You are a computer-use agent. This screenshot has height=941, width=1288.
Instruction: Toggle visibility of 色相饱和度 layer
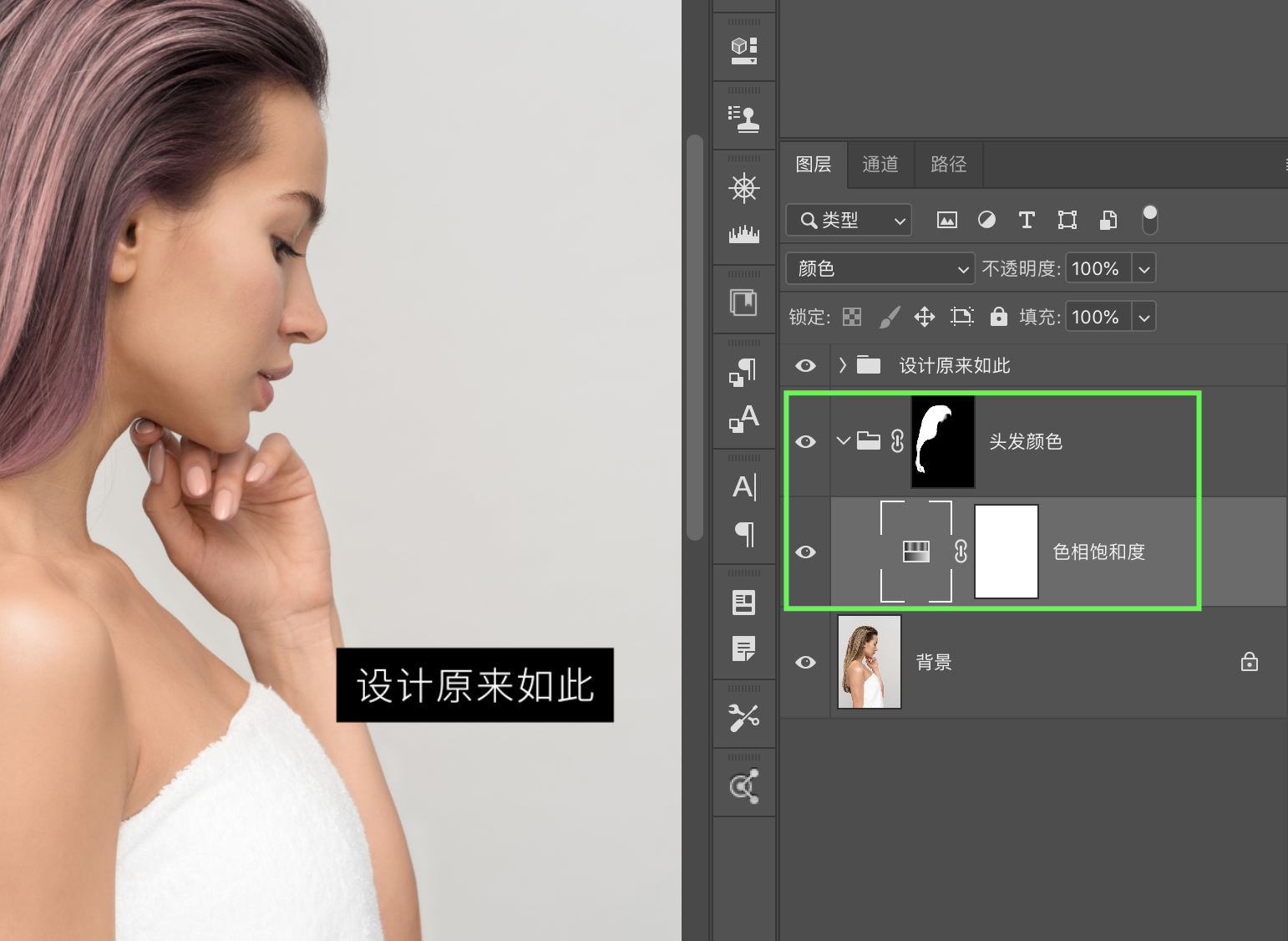805,552
